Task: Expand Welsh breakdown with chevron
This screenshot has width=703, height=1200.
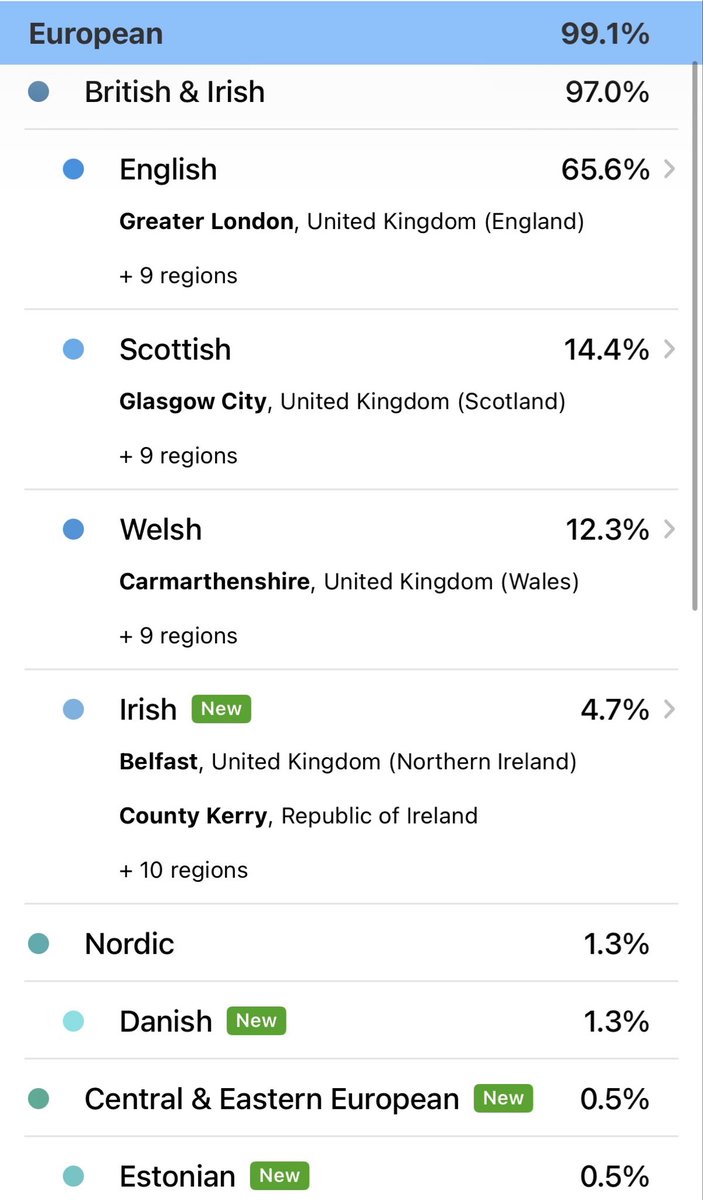Action: [x=669, y=529]
